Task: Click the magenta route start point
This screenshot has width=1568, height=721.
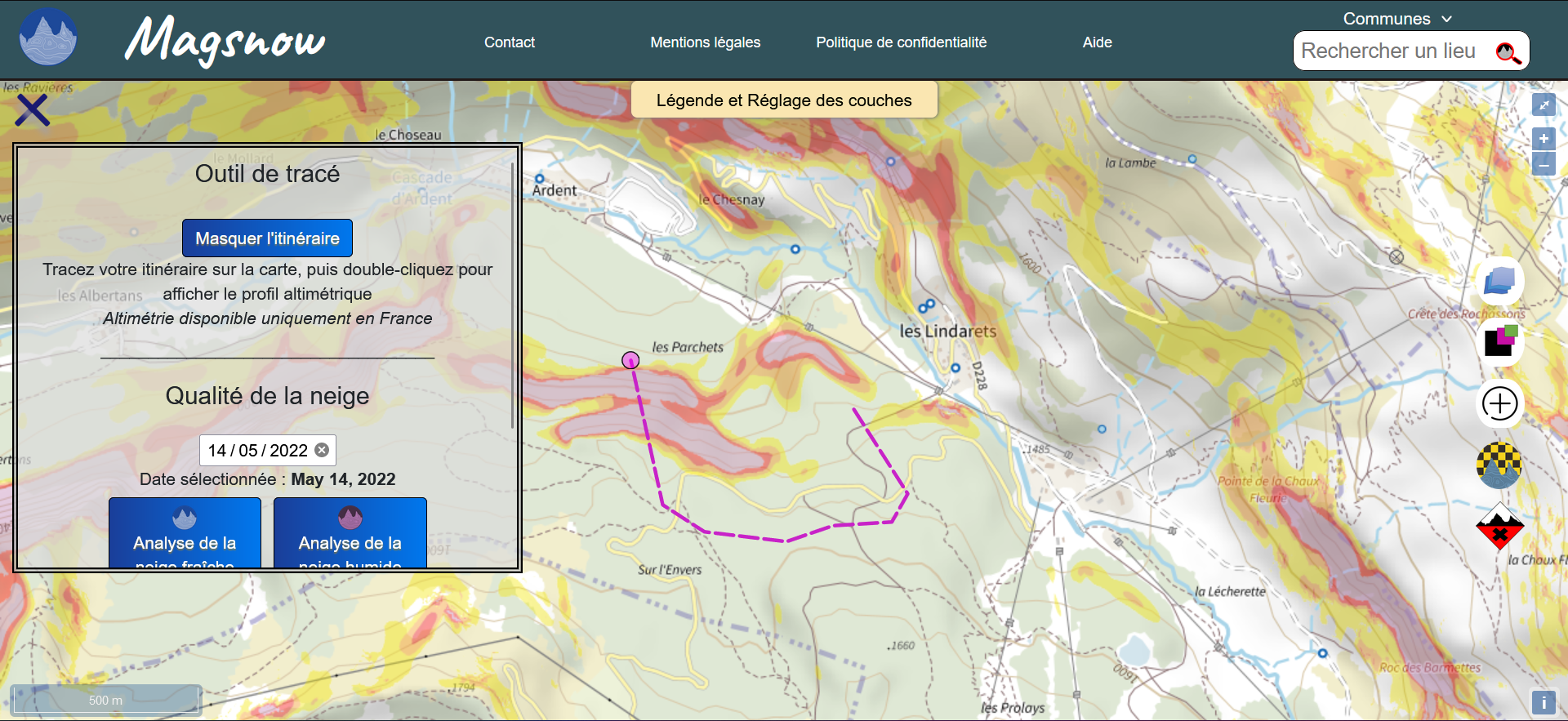Action: (630, 360)
